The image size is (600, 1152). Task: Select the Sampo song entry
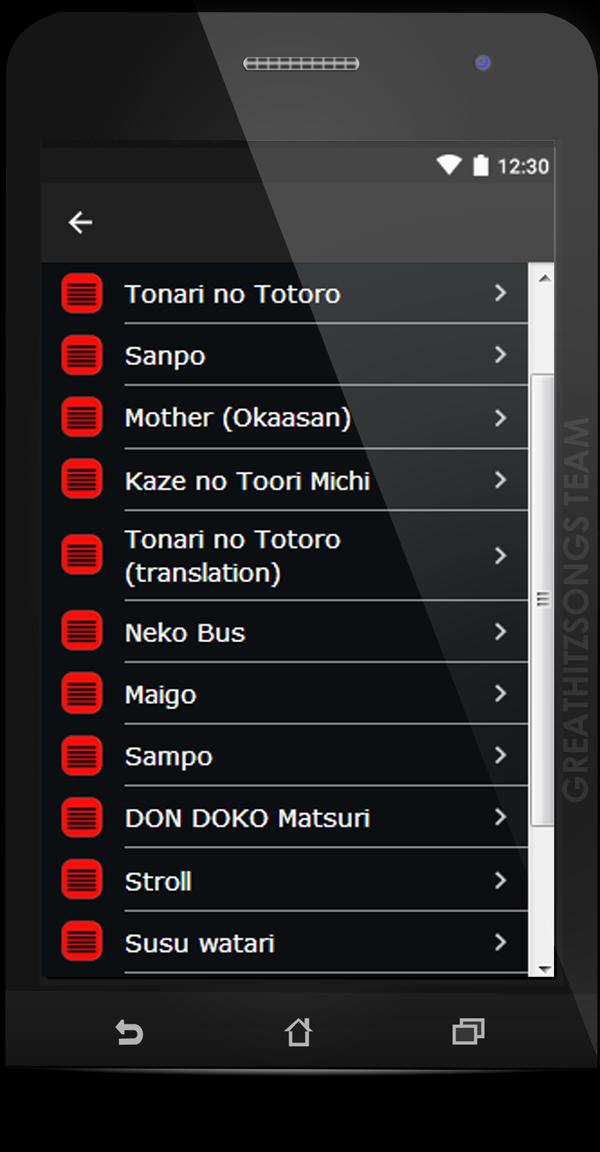(x=285, y=755)
